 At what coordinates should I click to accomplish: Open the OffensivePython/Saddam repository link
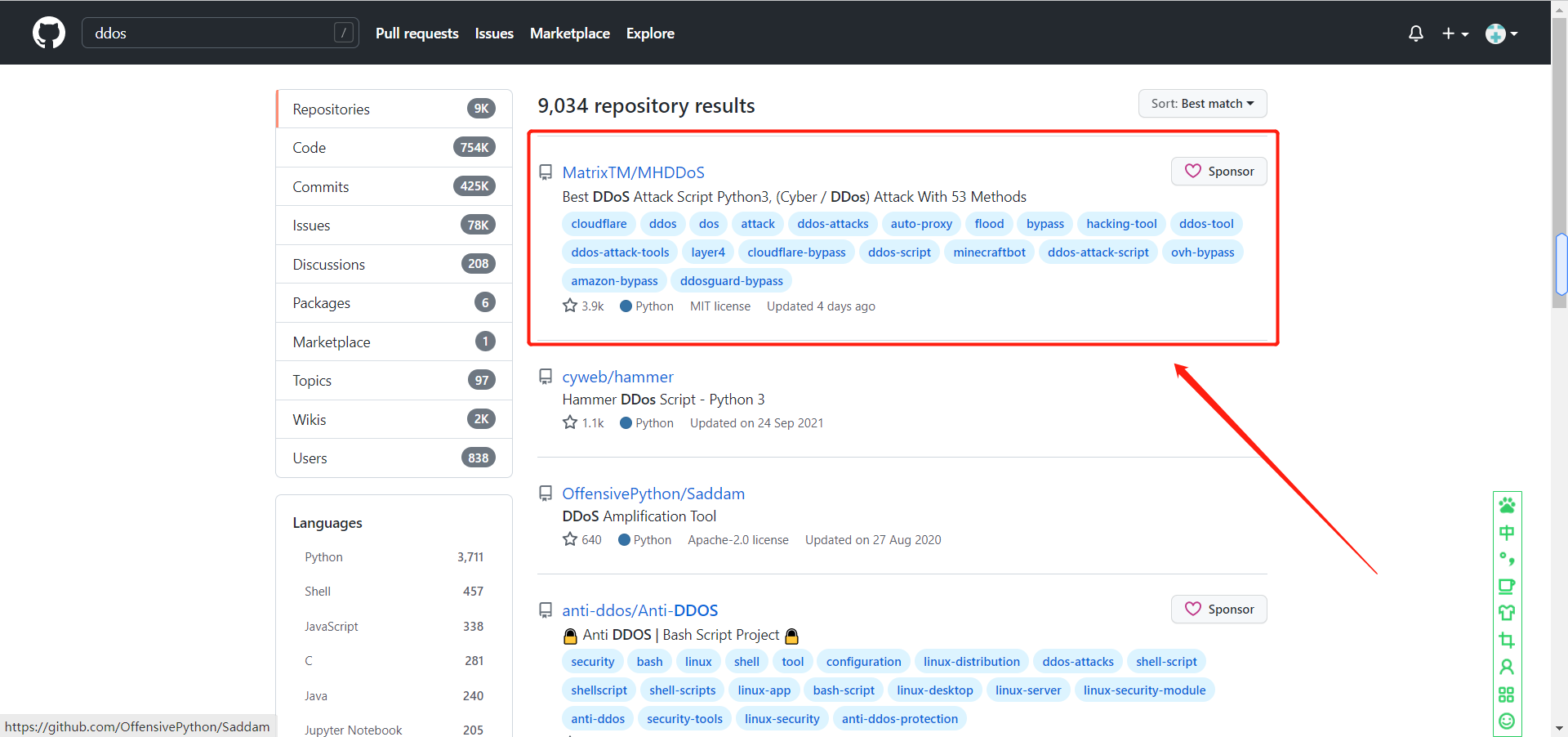653,494
